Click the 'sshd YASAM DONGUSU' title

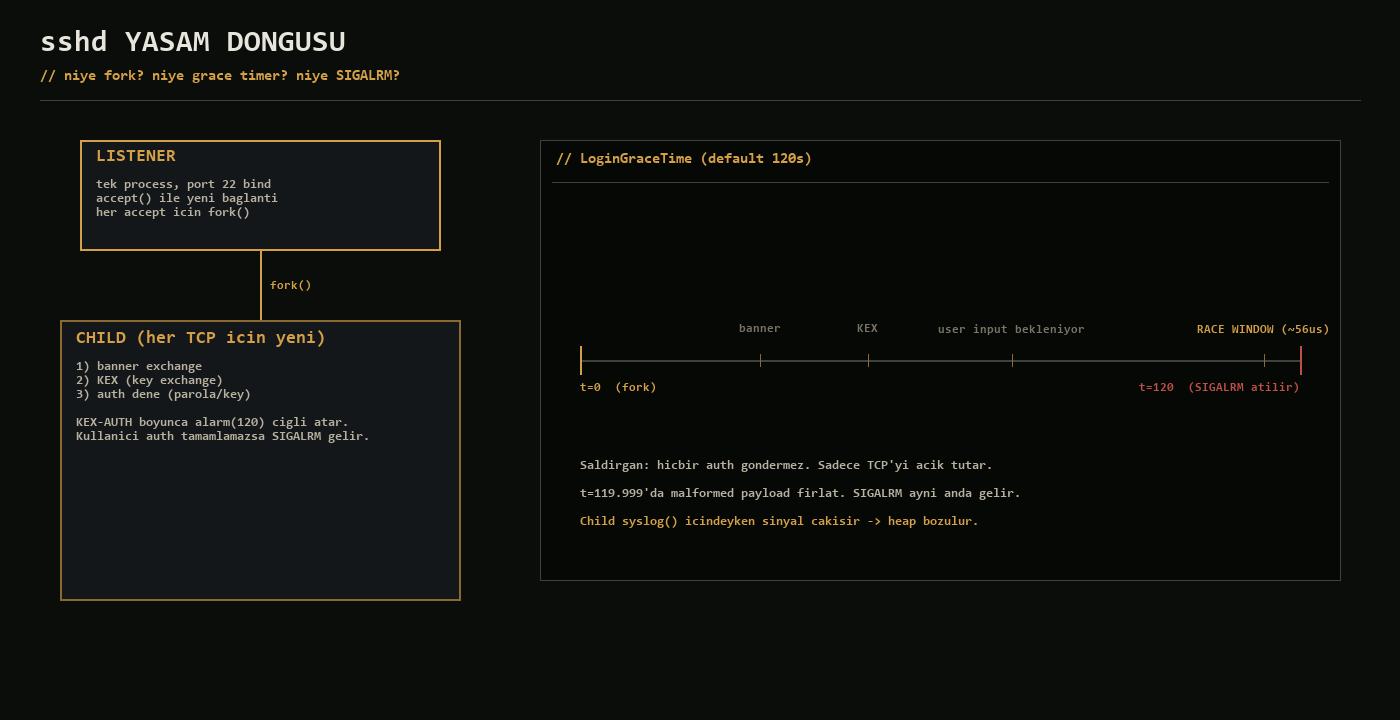click(x=193, y=42)
